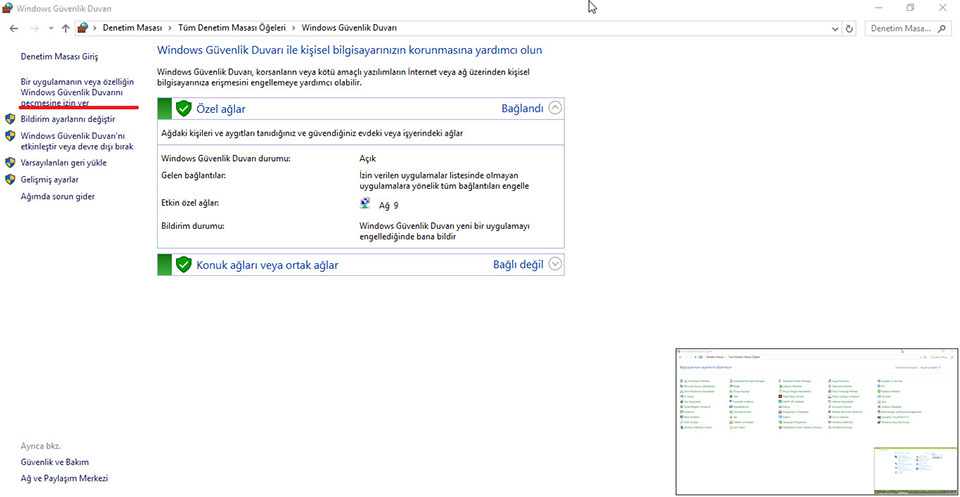This screenshot has width=960, height=497.
Task: Go up one level with up arrow
Action: coord(66,28)
